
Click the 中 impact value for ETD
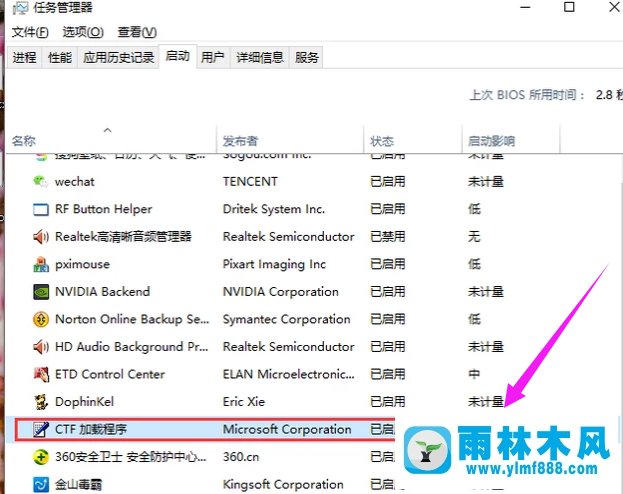(474, 374)
